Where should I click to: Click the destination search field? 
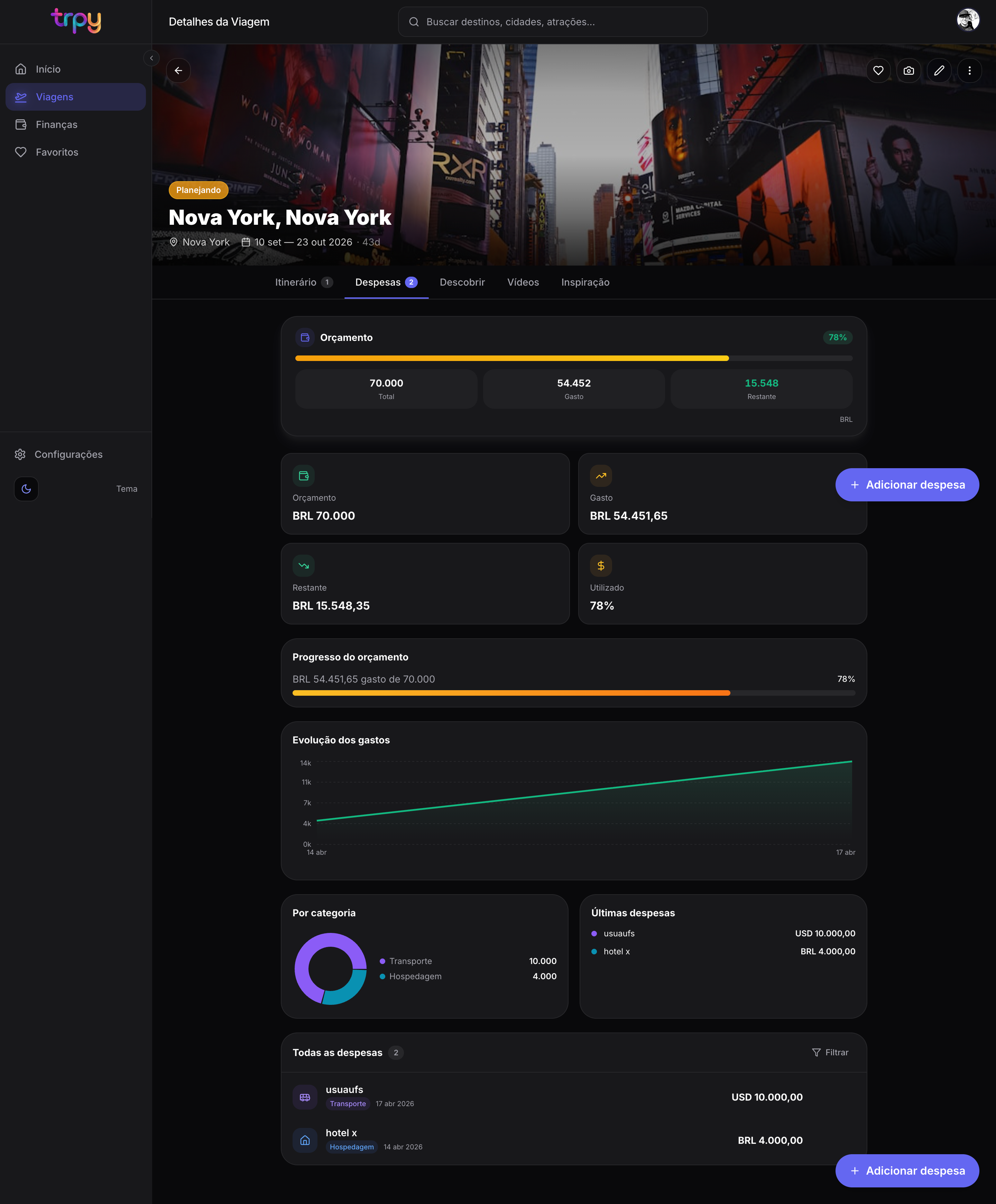553,22
